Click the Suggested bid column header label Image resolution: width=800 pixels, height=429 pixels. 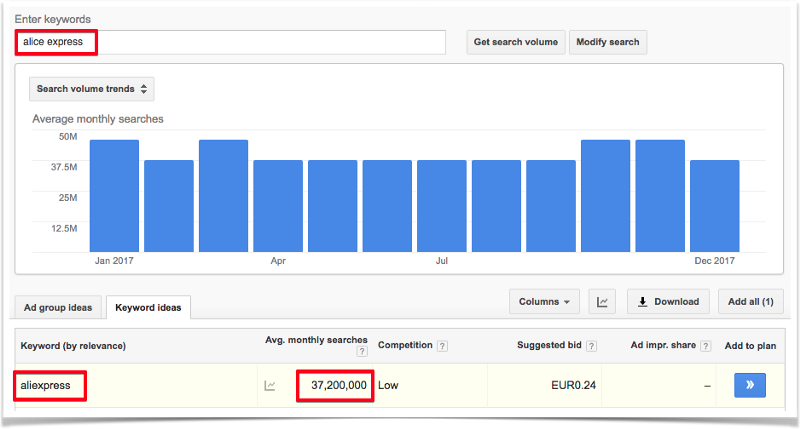click(549, 345)
